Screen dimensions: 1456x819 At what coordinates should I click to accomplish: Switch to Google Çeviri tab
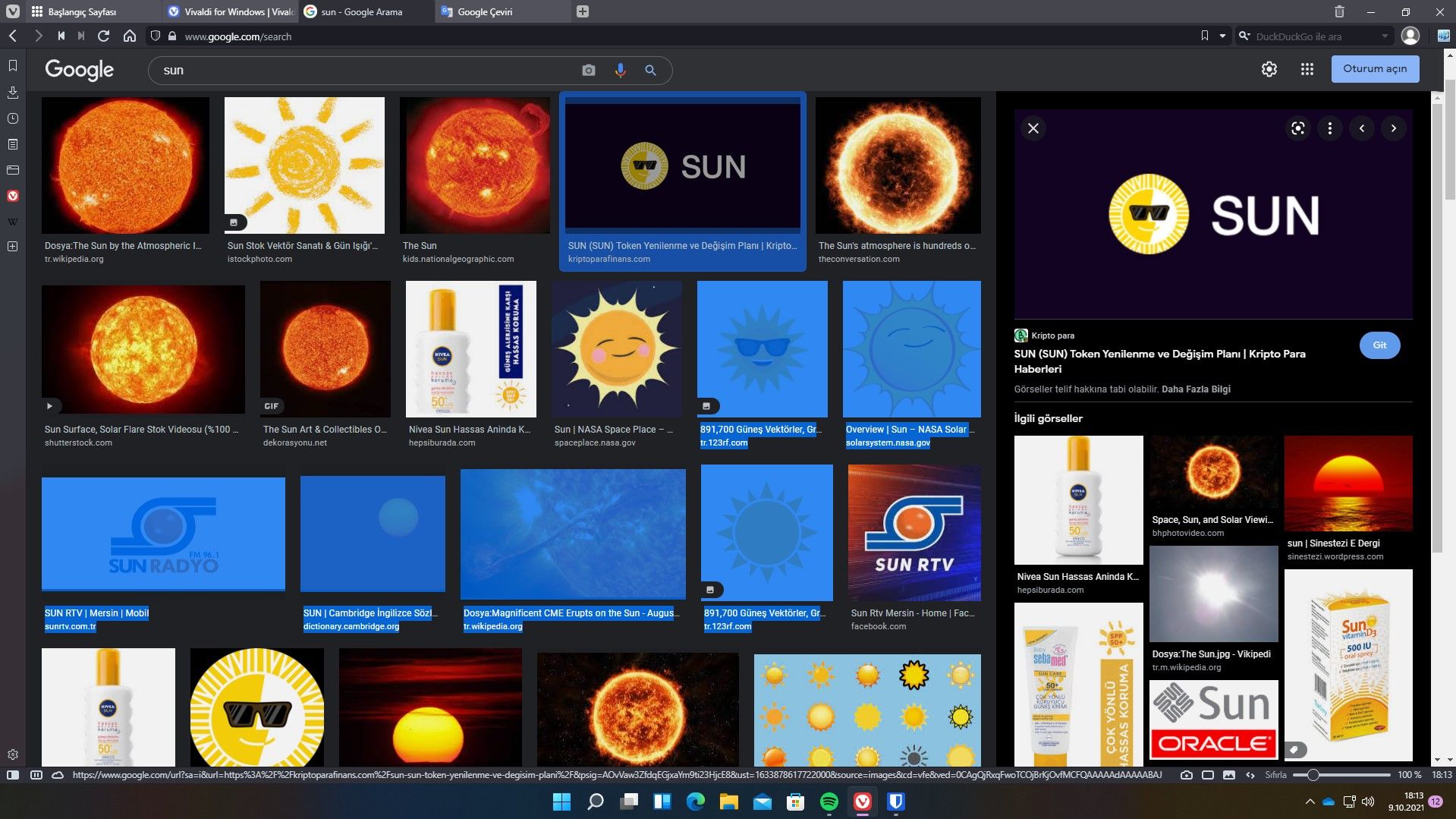[503, 11]
